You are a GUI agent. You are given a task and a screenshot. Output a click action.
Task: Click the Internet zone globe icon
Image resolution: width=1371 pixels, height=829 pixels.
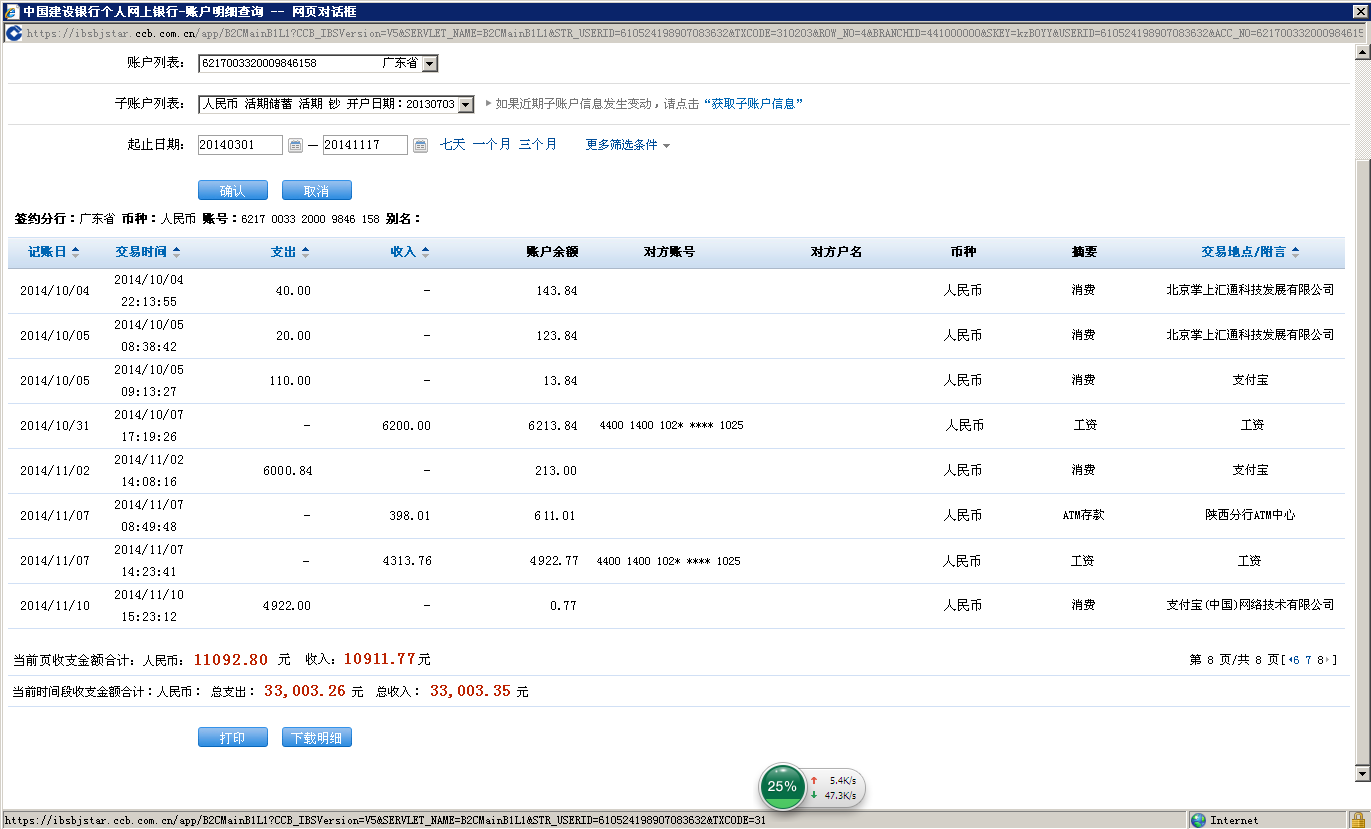tap(1198, 820)
